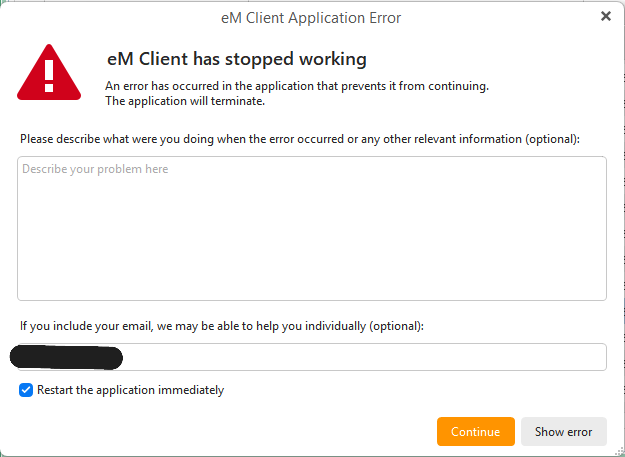Click the white exclamation mark inside warning icon
The height and width of the screenshot is (457, 625).
pyautogui.click(x=49, y=76)
